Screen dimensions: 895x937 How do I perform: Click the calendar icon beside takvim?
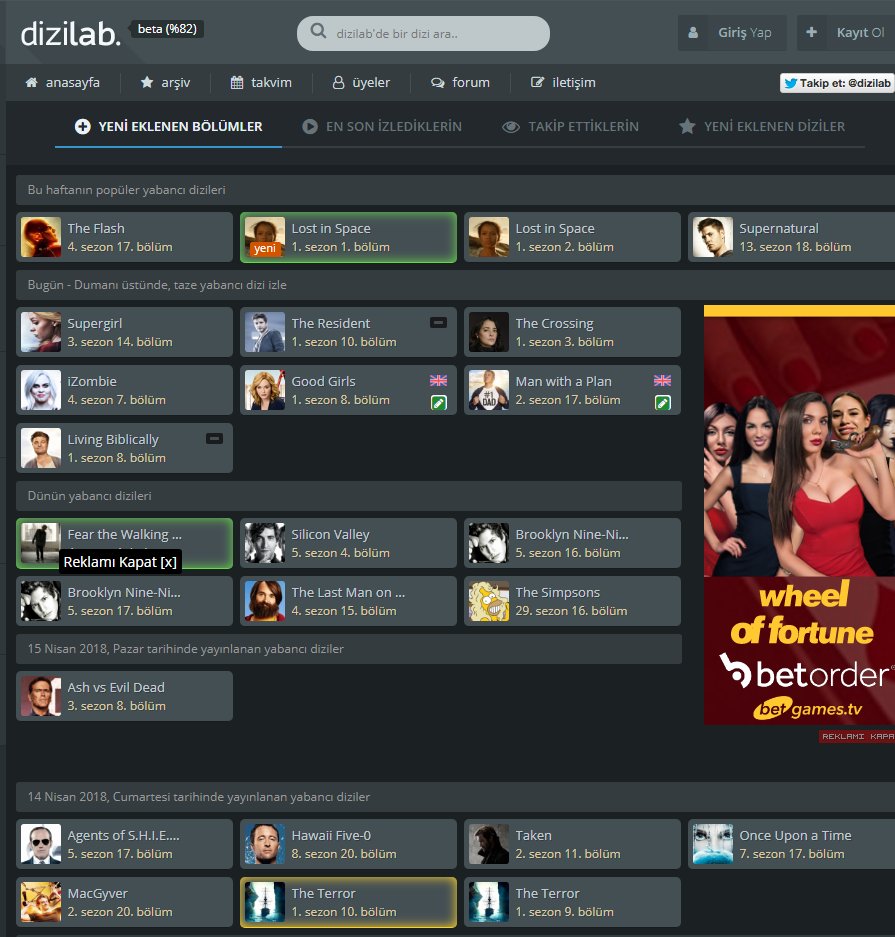(237, 82)
